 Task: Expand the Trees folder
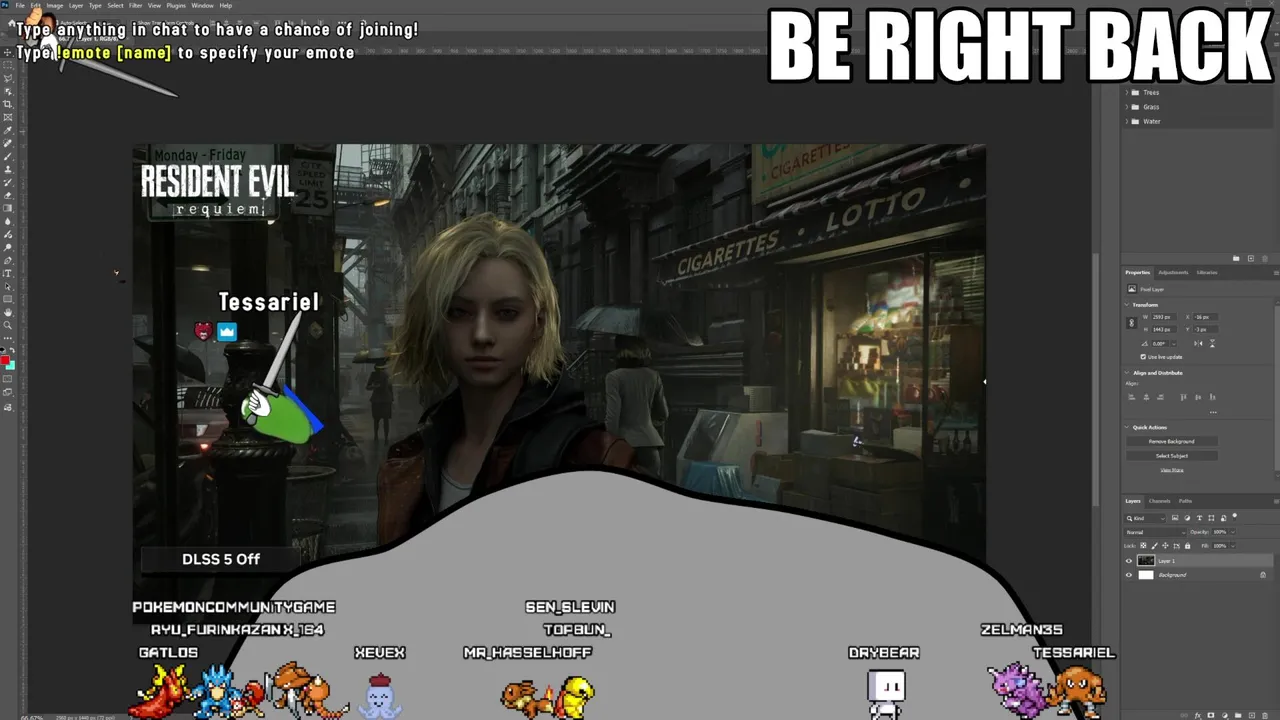click(1128, 92)
